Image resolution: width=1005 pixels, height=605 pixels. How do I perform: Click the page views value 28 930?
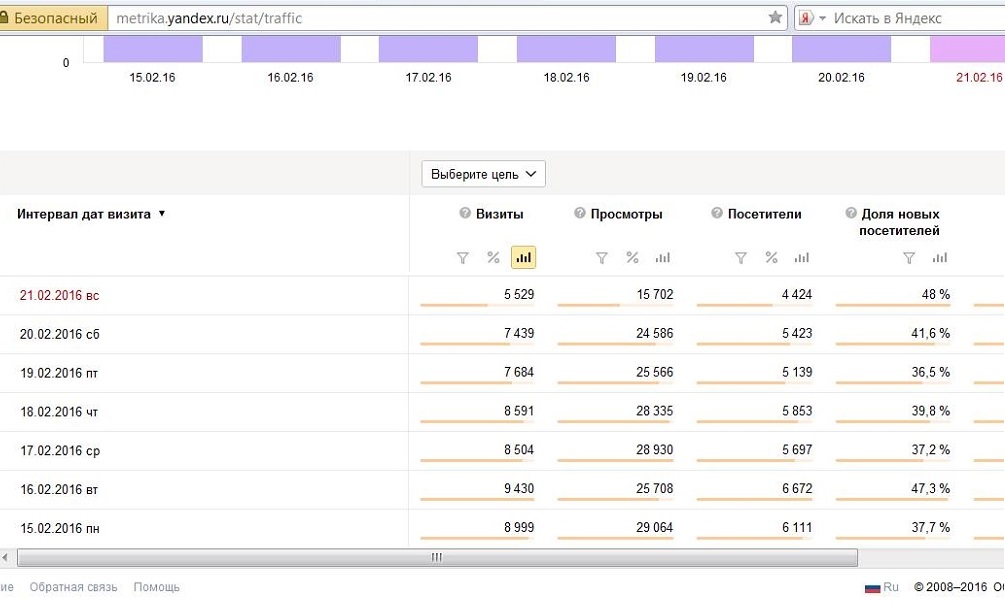[654, 449]
